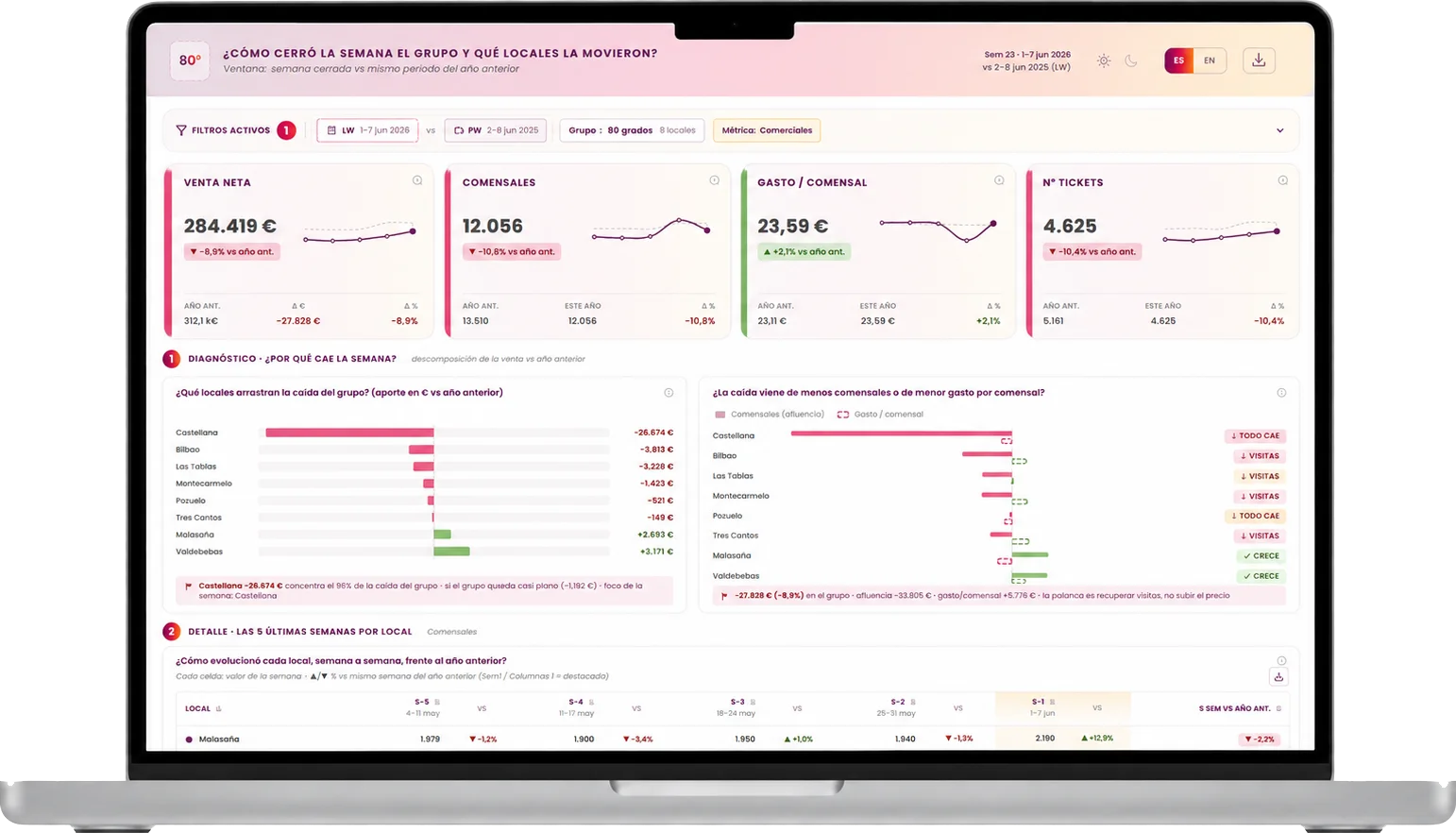Click the -10,8% vs año ant. badge
This screenshot has width=1456, height=833.
click(x=512, y=252)
